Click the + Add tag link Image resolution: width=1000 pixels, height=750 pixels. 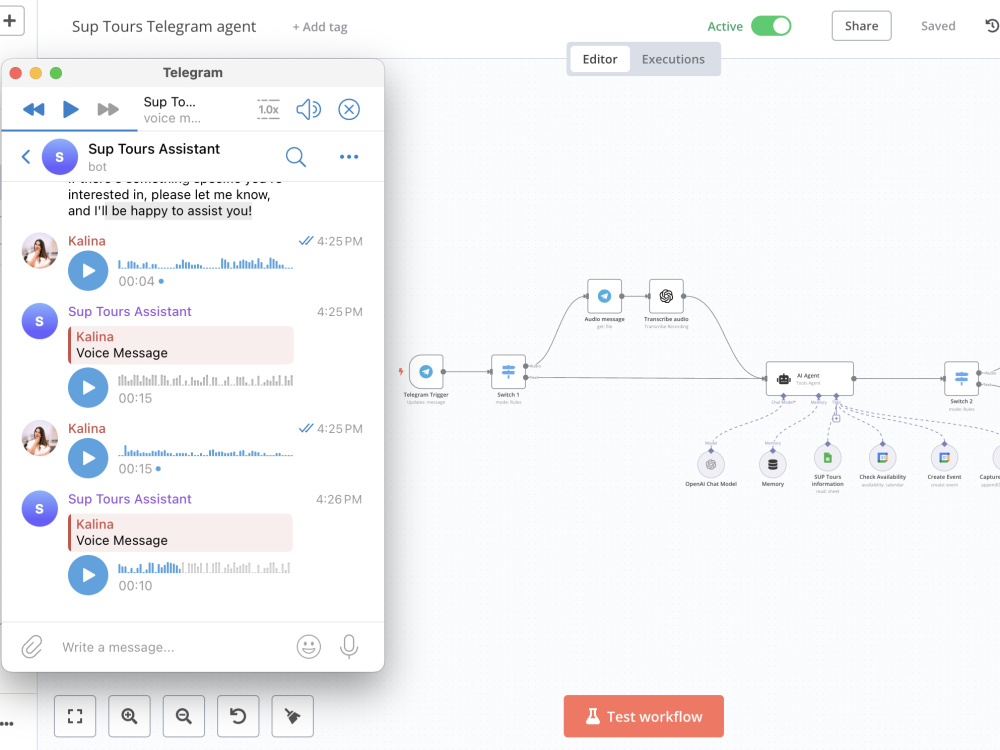click(x=320, y=27)
